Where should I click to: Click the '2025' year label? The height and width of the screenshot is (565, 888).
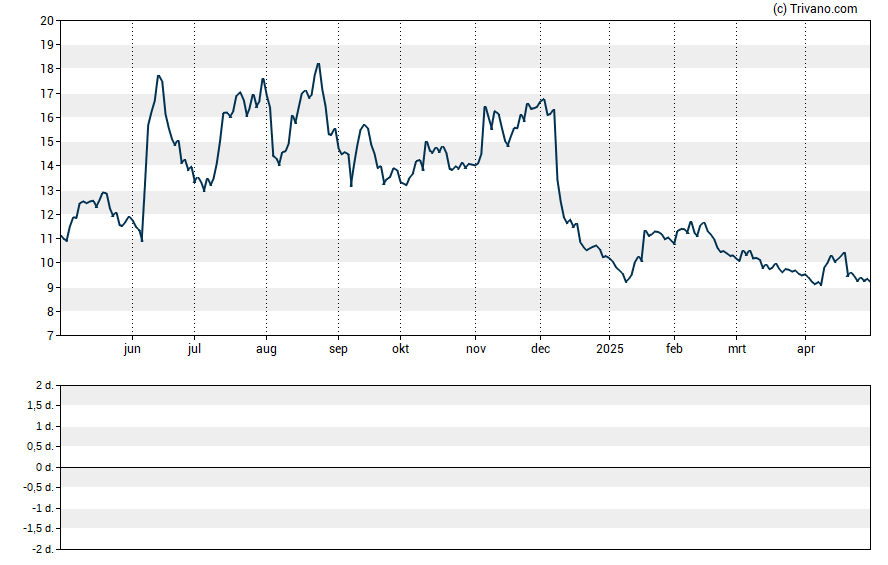tap(609, 349)
